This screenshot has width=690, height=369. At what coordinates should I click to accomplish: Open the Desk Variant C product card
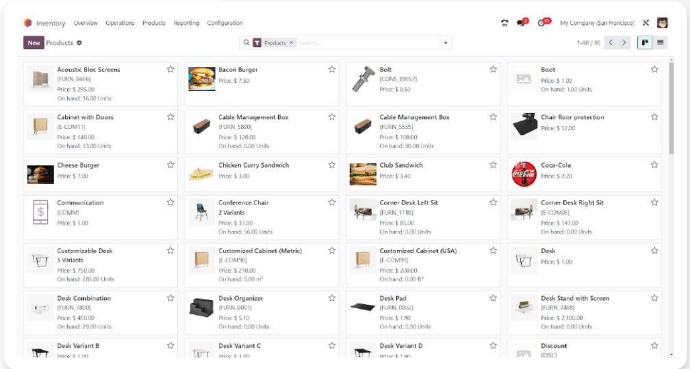[261, 348]
